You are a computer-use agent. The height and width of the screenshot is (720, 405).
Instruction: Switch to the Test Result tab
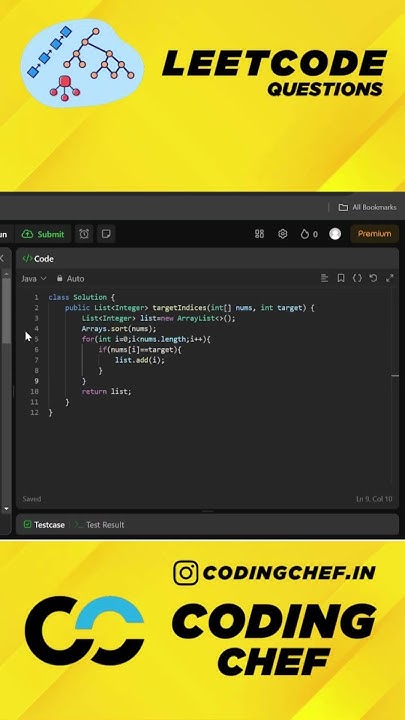click(100, 524)
